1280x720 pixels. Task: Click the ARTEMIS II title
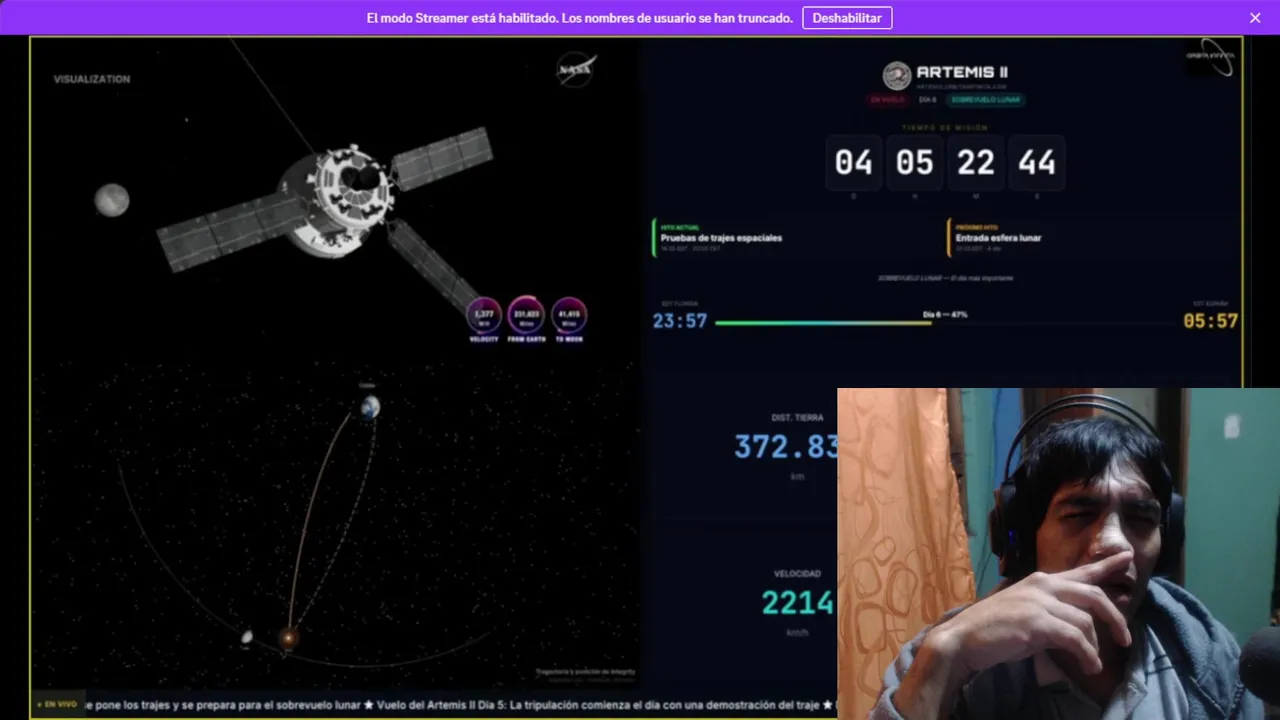pyautogui.click(x=962, y=73)
